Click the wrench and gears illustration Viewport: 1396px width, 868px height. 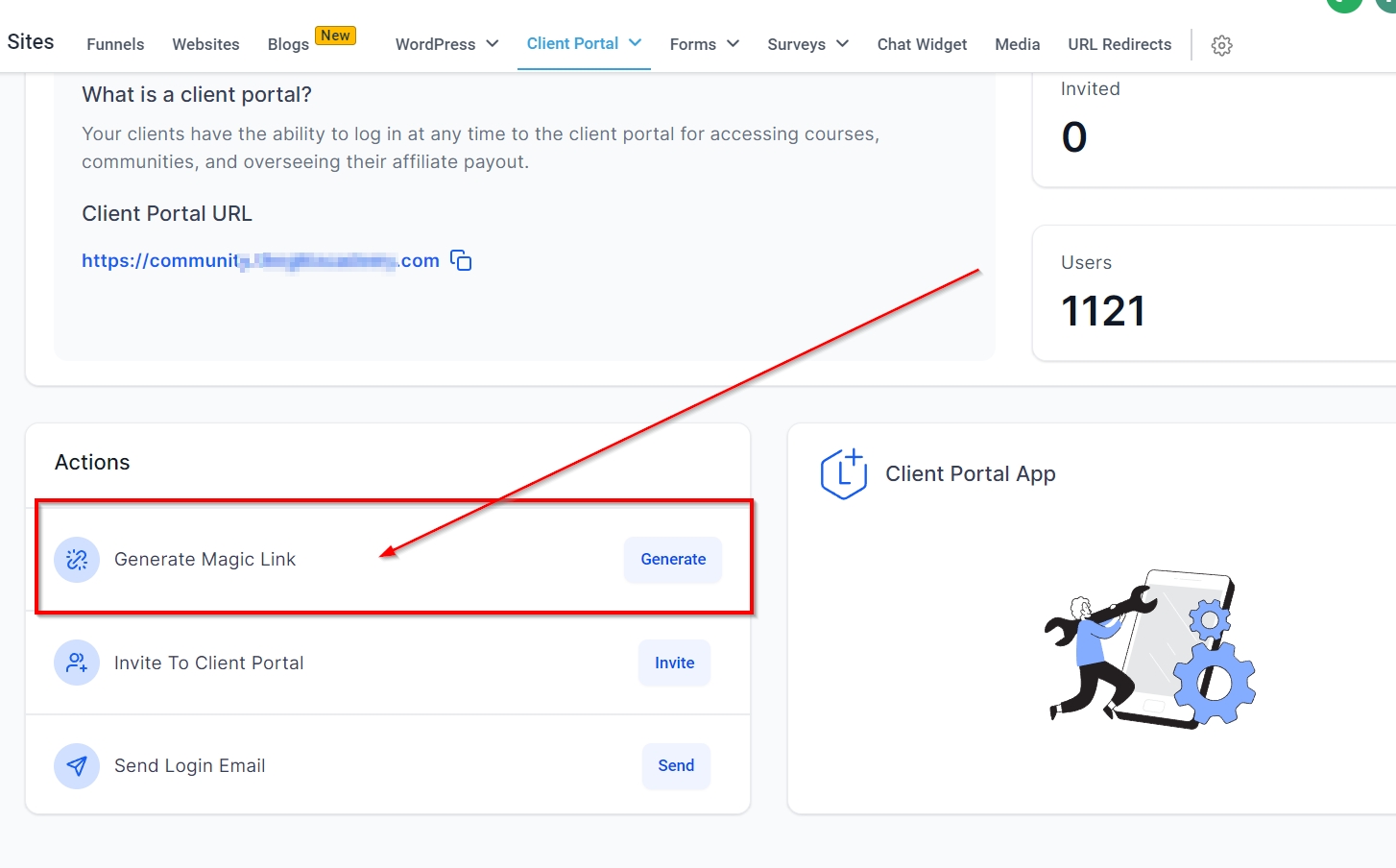click(1149, 650)
